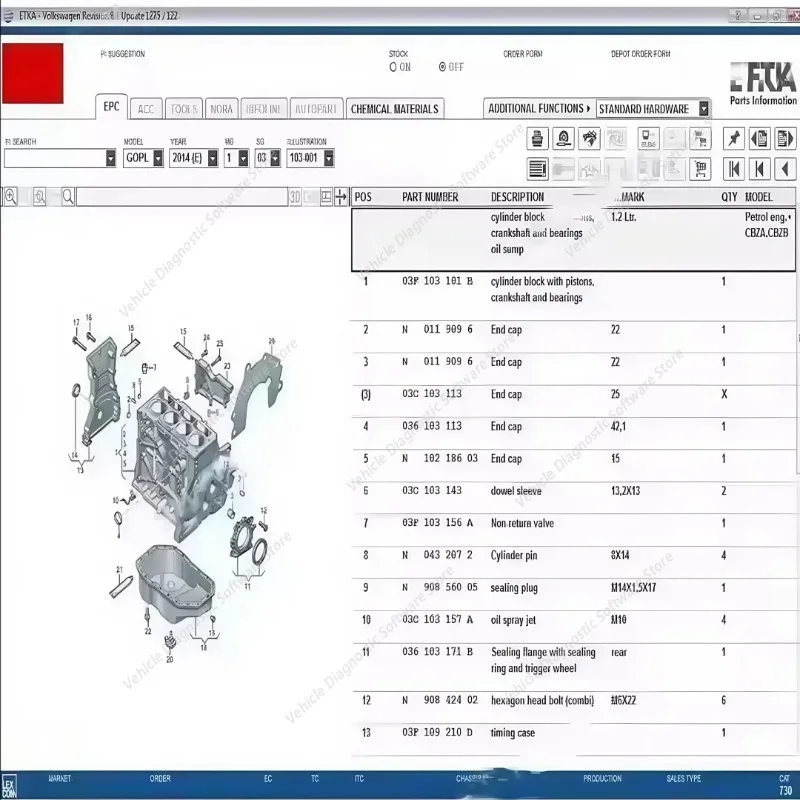Screen dimensions: 800x800
Task: Click the zoom region magnifier icon
Action: click(x=39, y=196)
